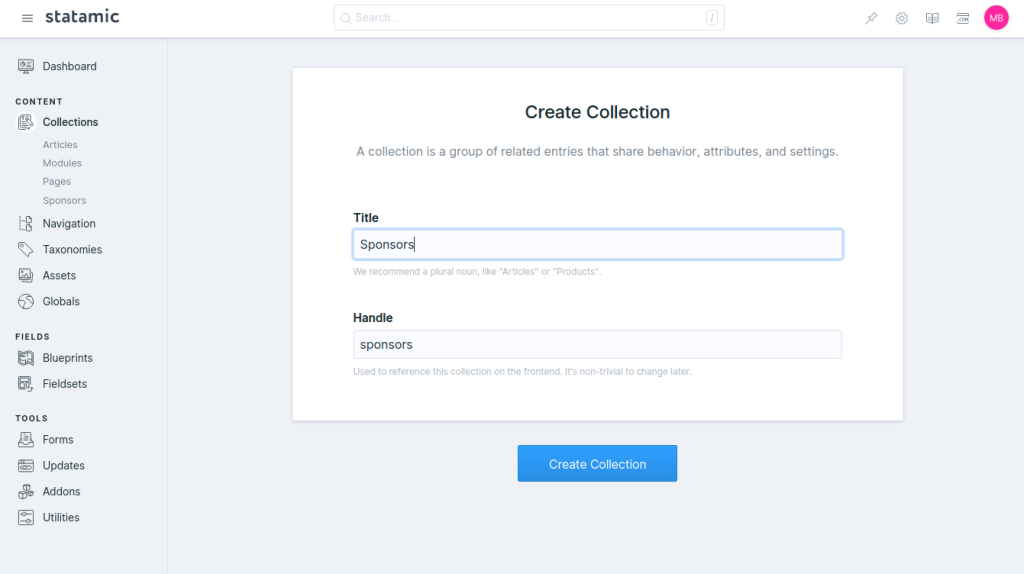Click the slash shortcut hint in search

711,18
